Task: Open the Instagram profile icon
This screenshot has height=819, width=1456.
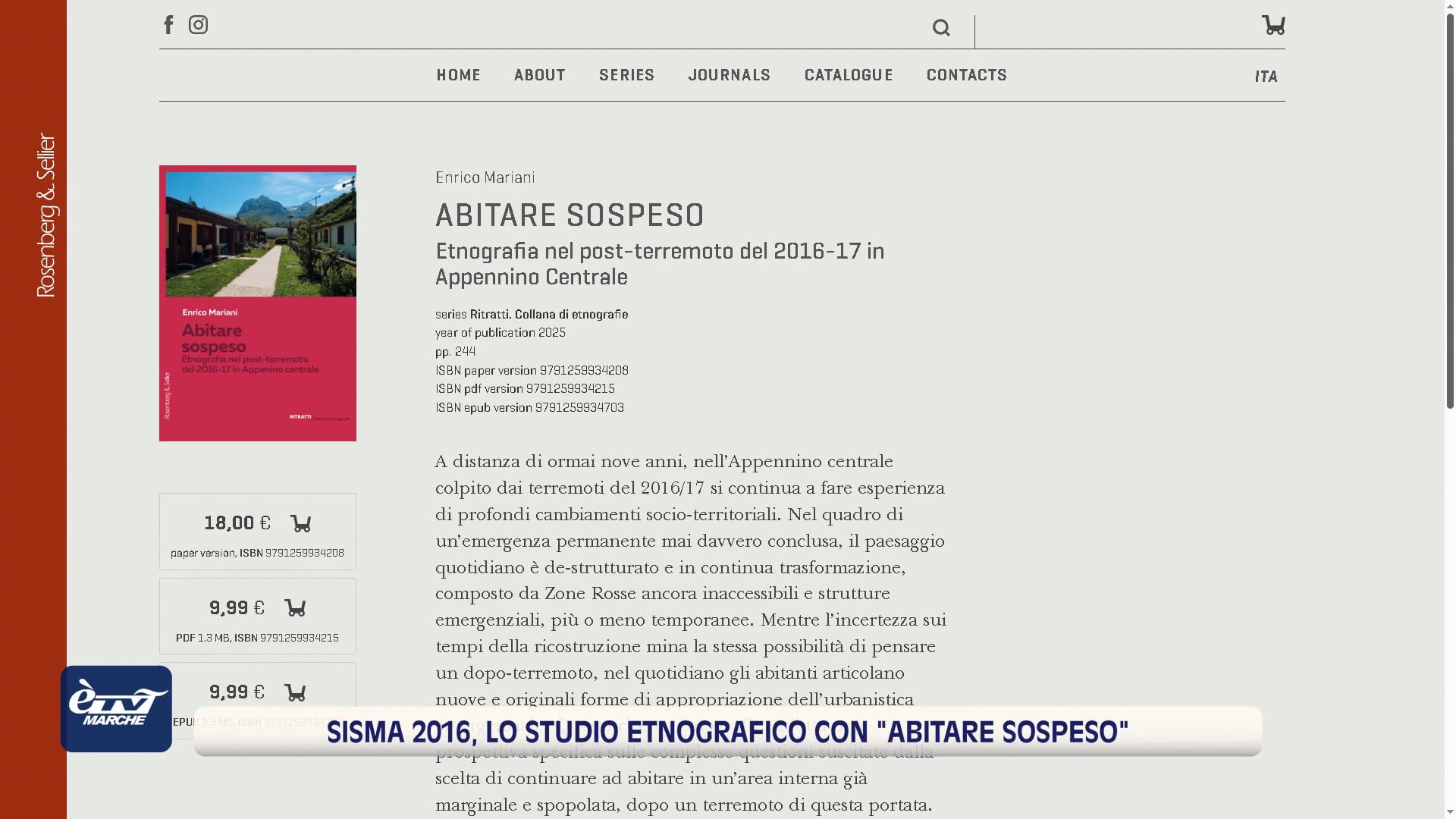Action: (x=198, y=25)
